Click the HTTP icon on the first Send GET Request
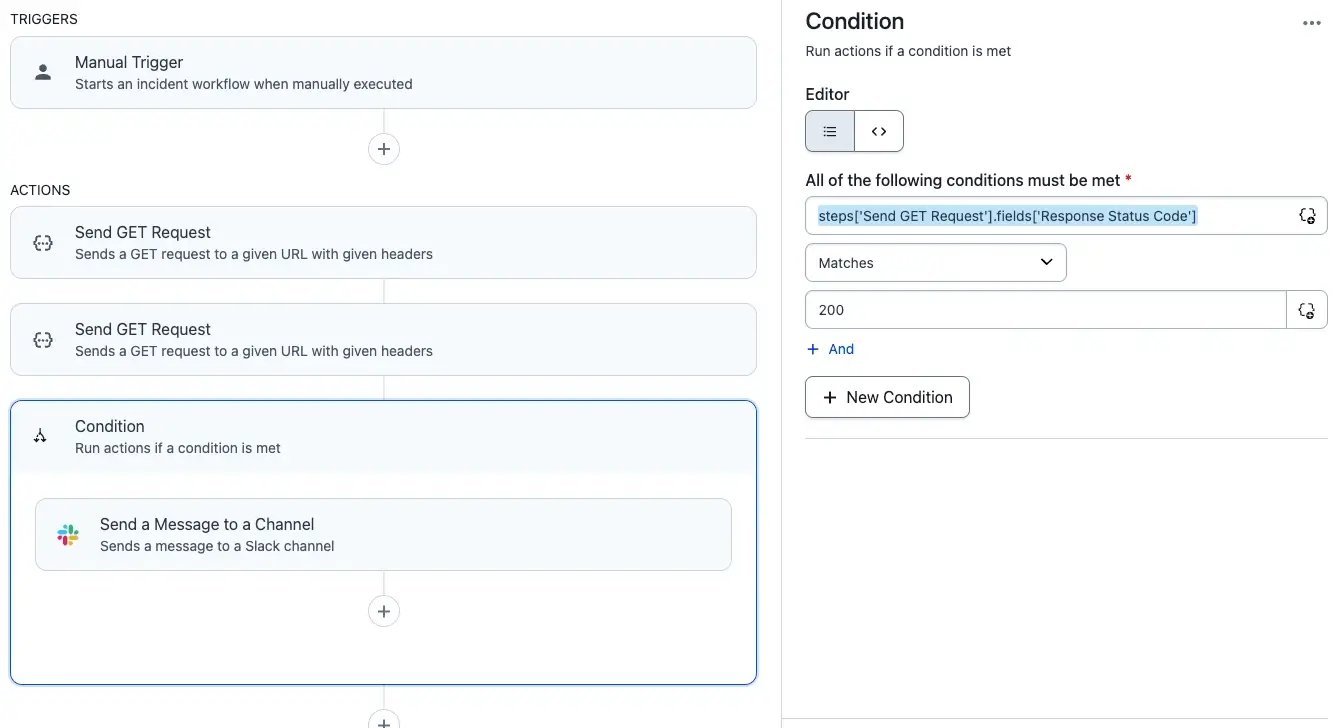This screenshot has width=1342, height=728. tap(41, 242)
